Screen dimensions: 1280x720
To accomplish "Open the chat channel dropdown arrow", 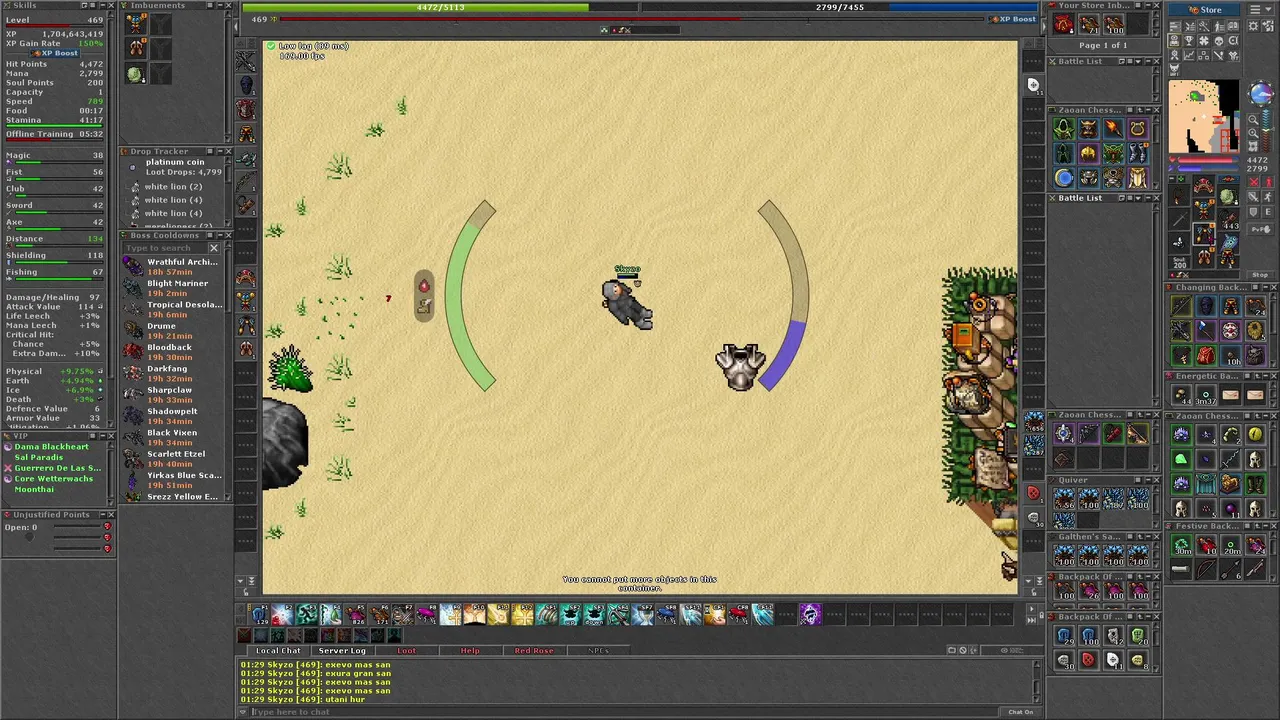I will coord(243,712).
